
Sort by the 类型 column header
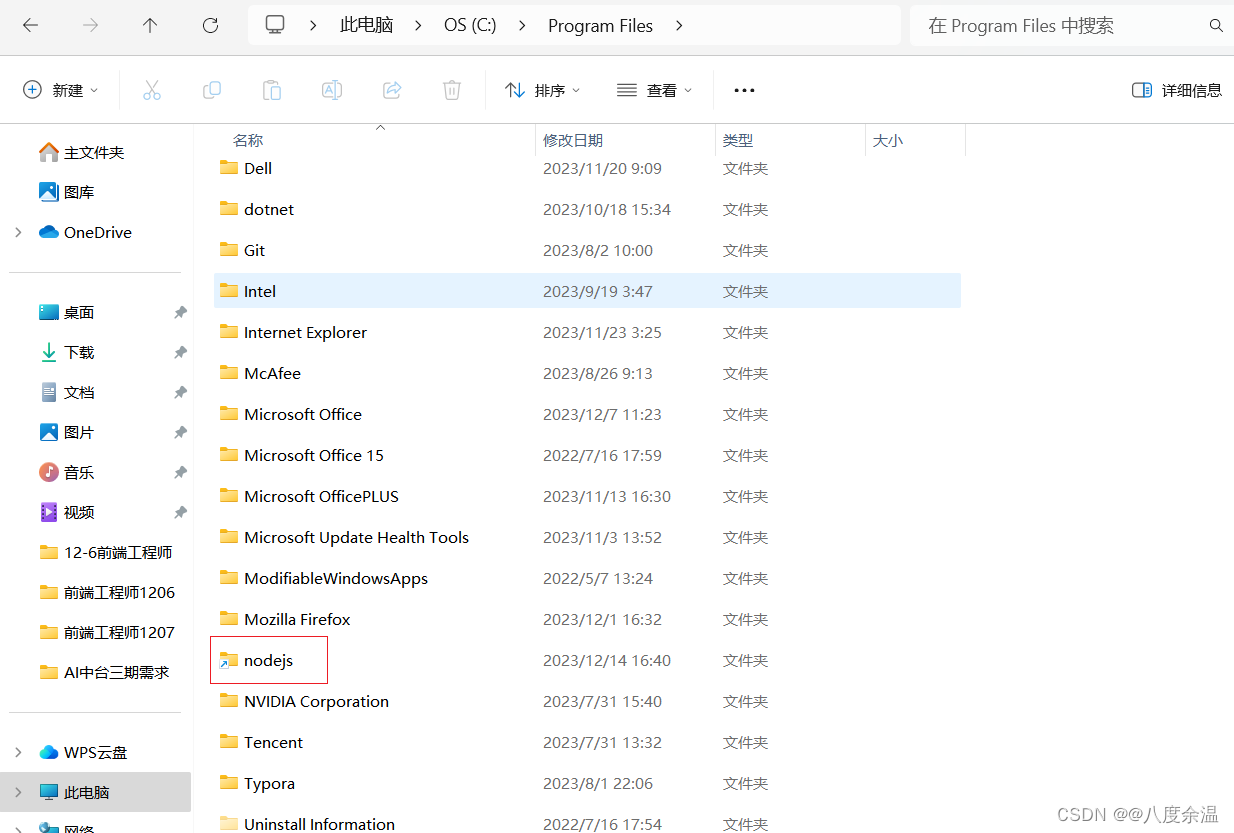pyautogui.click(x=738, y=141)
